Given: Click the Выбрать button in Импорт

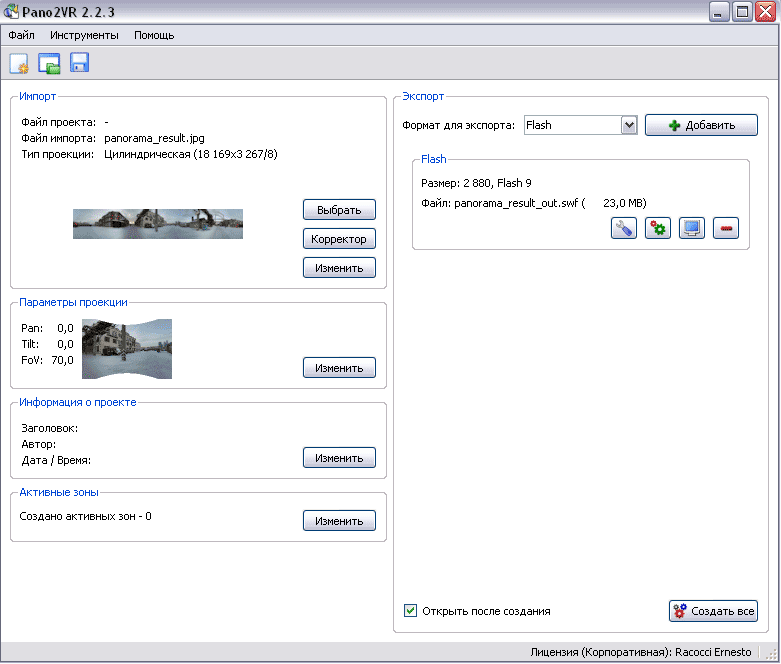Looking at the screenshot, I should [x=339, y=210].
